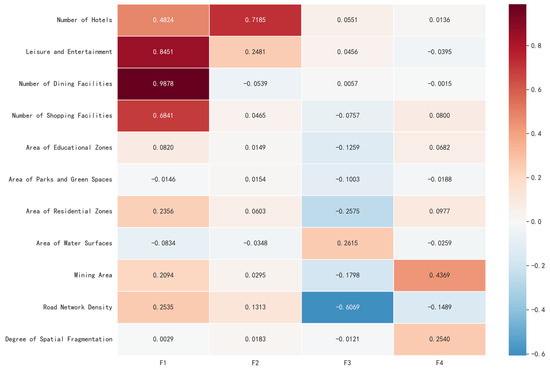550x370 pixels.
Task: Select the -0.6069 Road Network Density cell
Action: pos(348,307)
